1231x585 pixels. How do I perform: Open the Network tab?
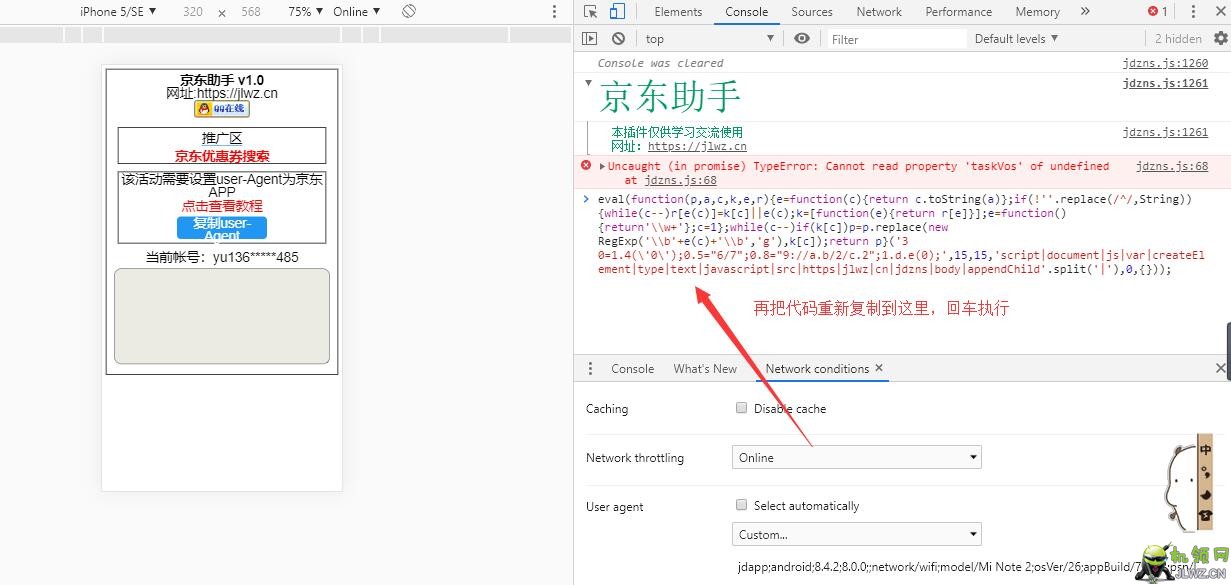(879, 12)
